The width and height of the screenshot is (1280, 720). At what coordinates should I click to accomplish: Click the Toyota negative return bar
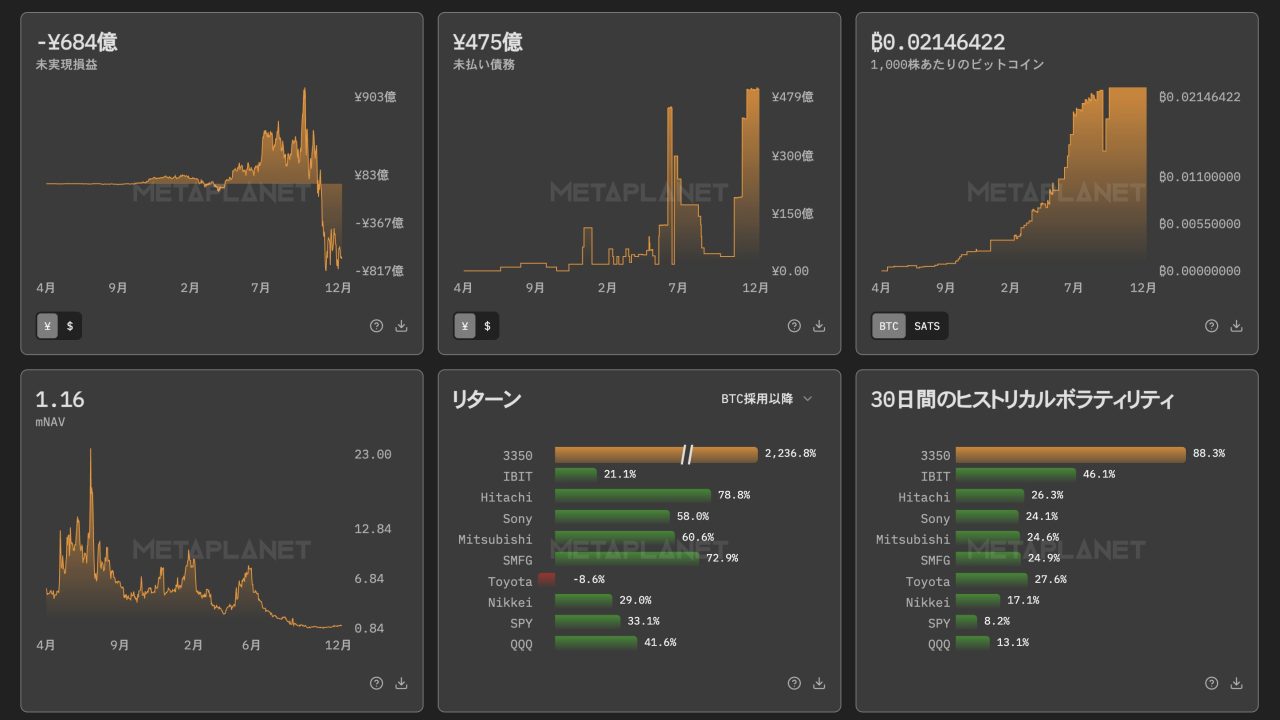546,580
